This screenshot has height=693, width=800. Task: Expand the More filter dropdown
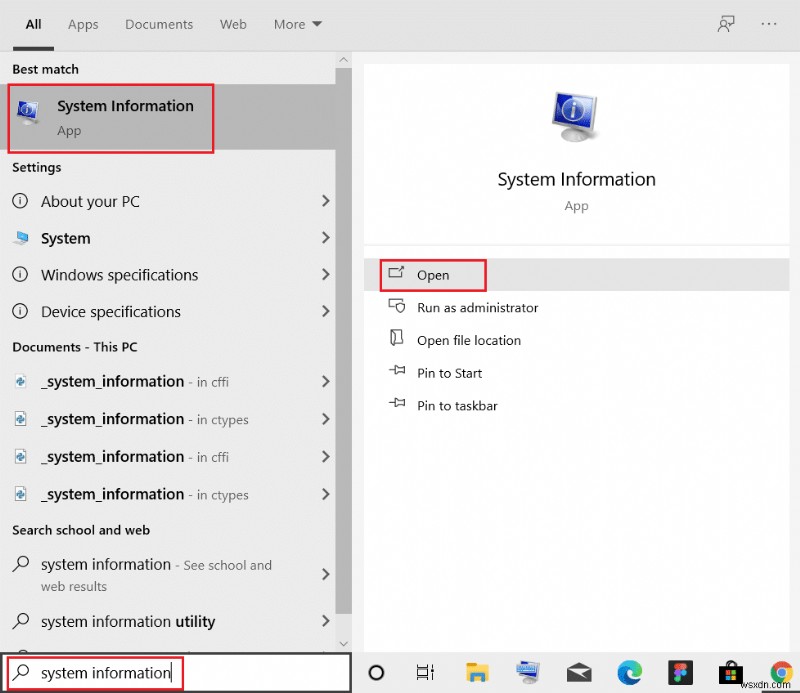coord(297,24)
